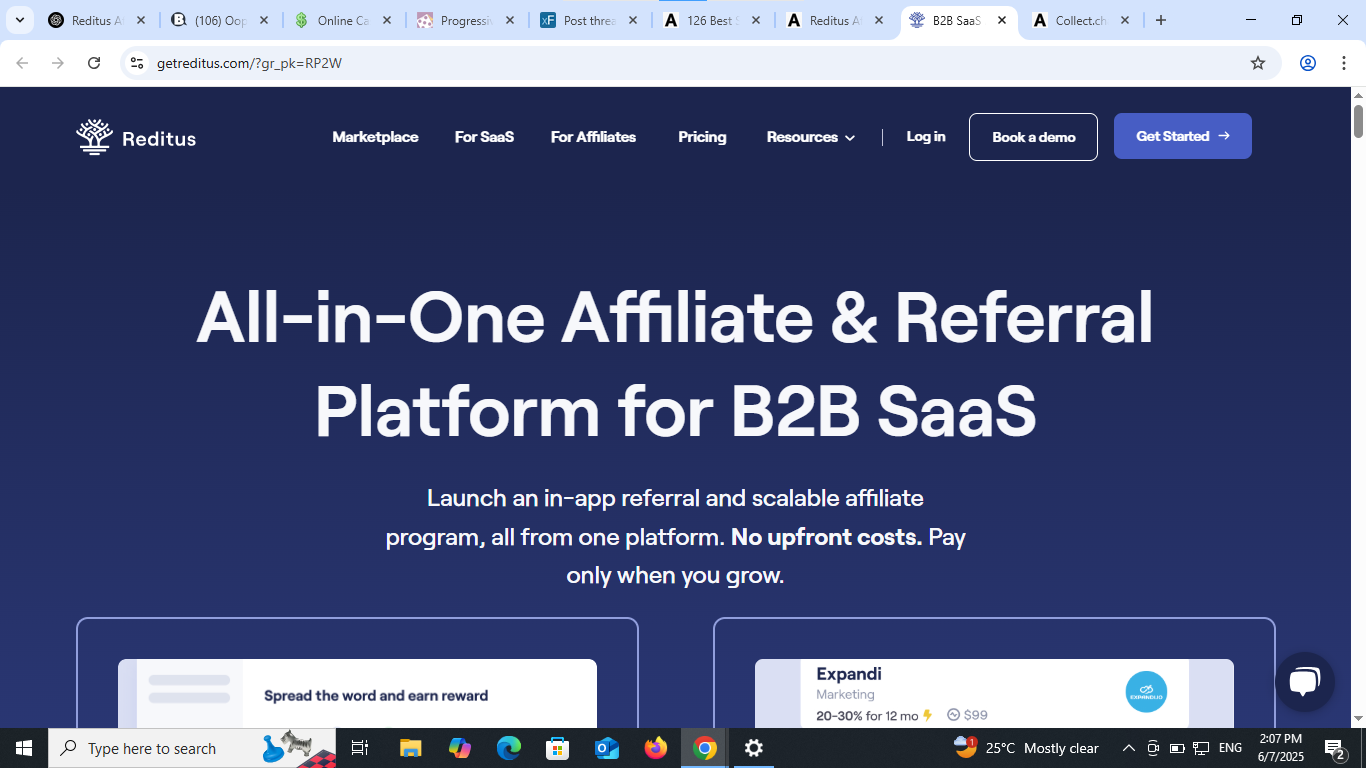
Task: Switch to the Post thread tab
Action: pos(591,20)
